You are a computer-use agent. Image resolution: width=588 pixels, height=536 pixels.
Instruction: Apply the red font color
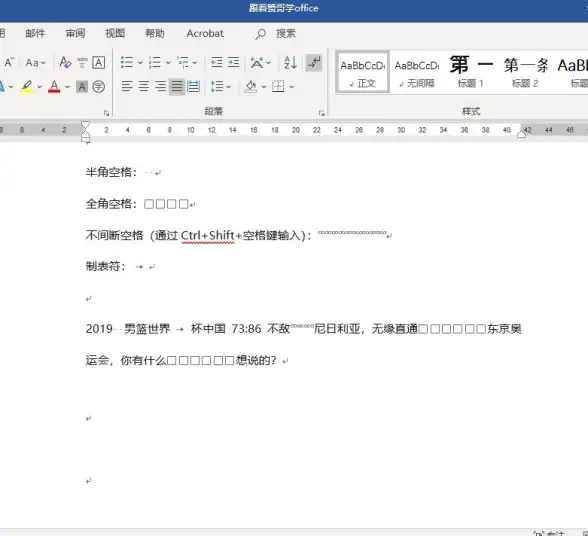54,87
